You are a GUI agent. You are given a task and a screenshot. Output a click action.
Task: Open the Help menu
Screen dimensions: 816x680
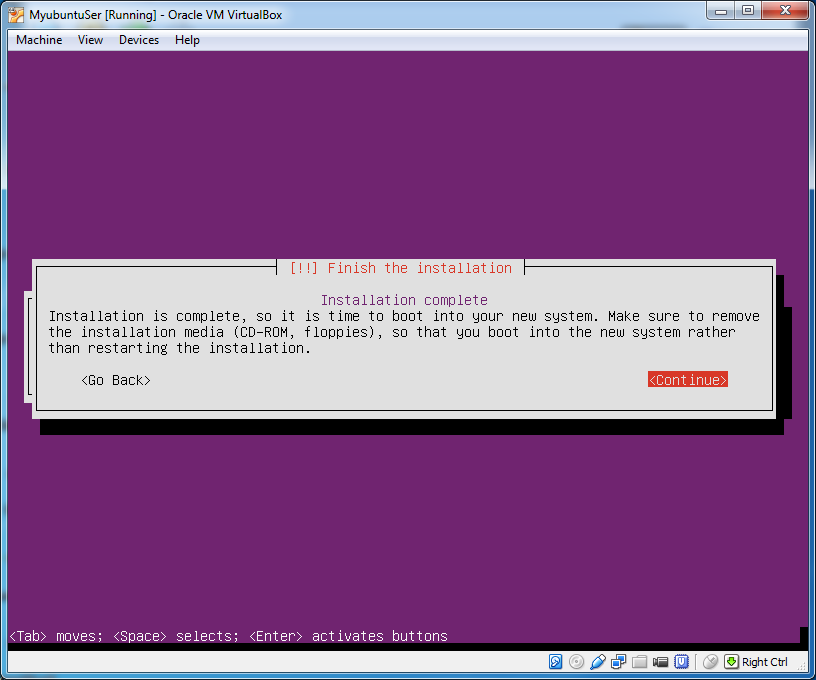click(x=187, y=40)
